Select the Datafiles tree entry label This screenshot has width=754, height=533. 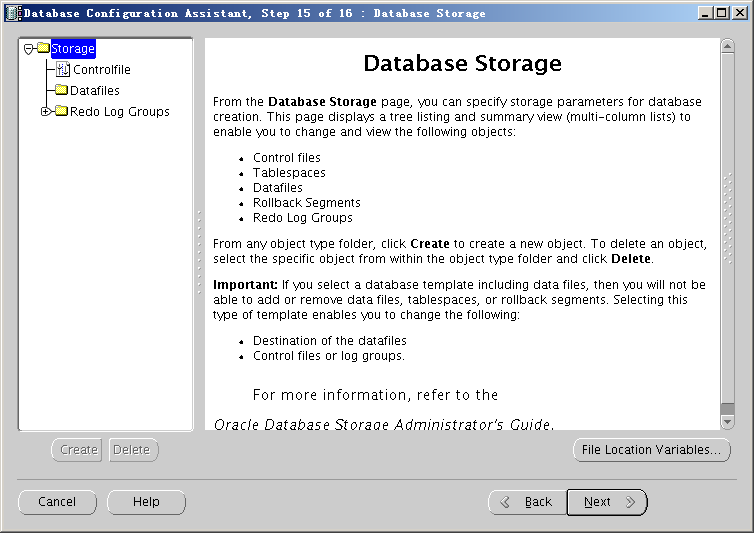[x=94, y=91]
